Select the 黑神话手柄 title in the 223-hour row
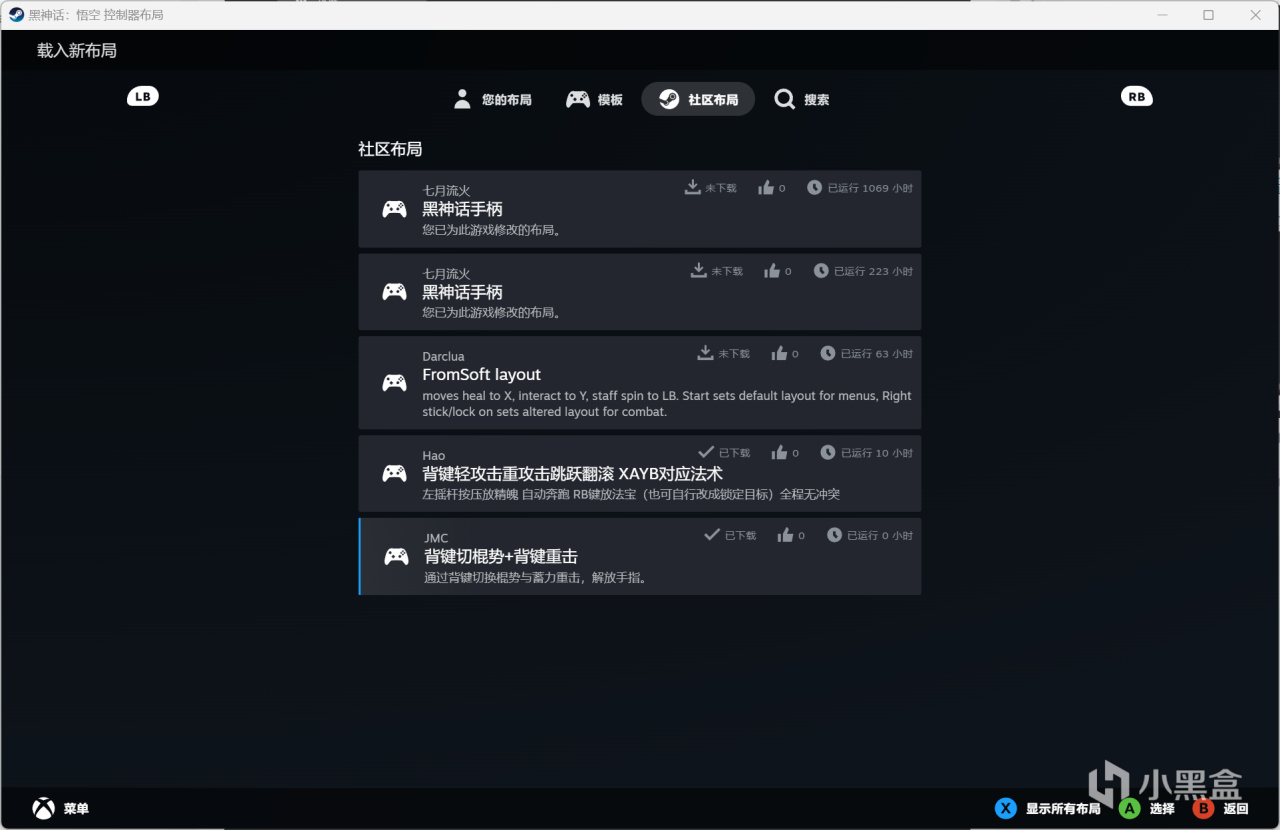This screenshot has width=1280, height=830. 462,292
